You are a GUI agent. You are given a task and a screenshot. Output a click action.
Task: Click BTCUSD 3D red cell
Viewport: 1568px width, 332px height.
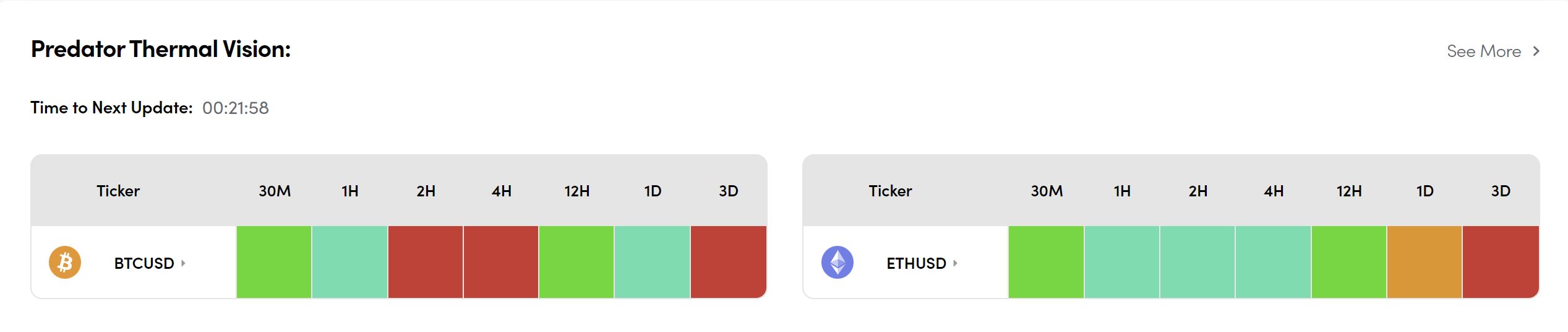click(728, 262)
